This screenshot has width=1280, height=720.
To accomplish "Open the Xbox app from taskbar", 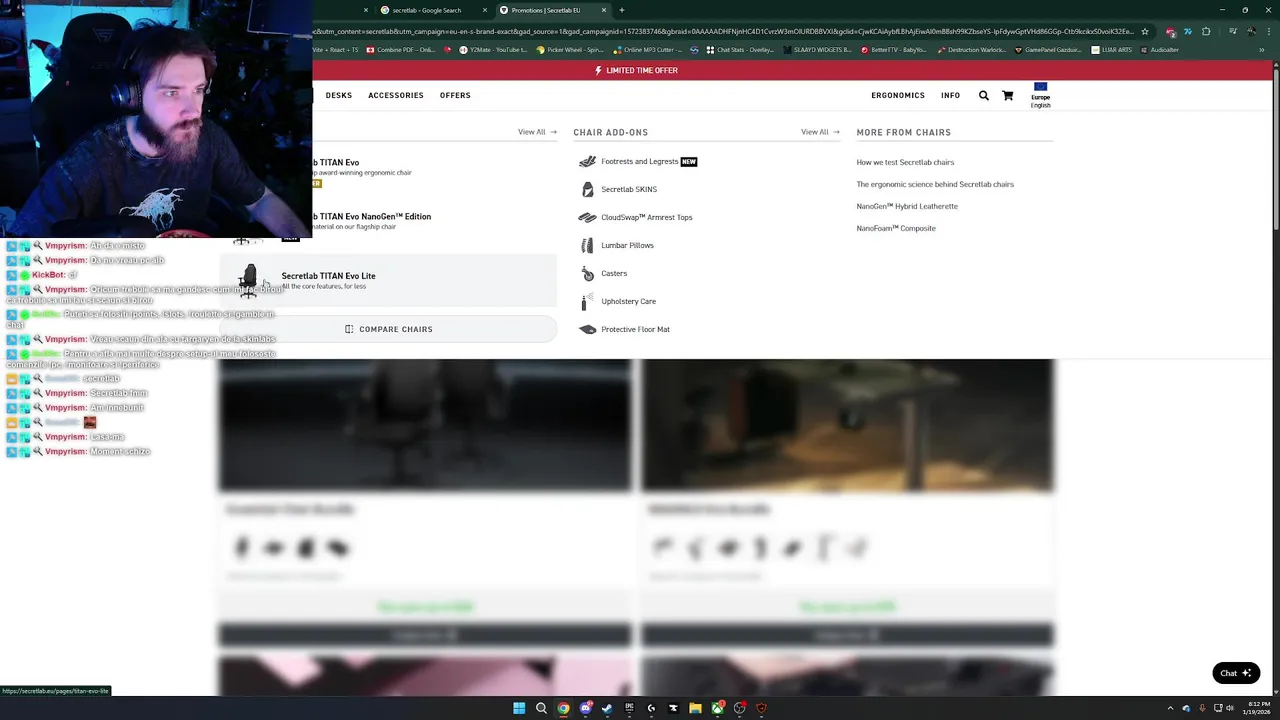I will point(717,708).
